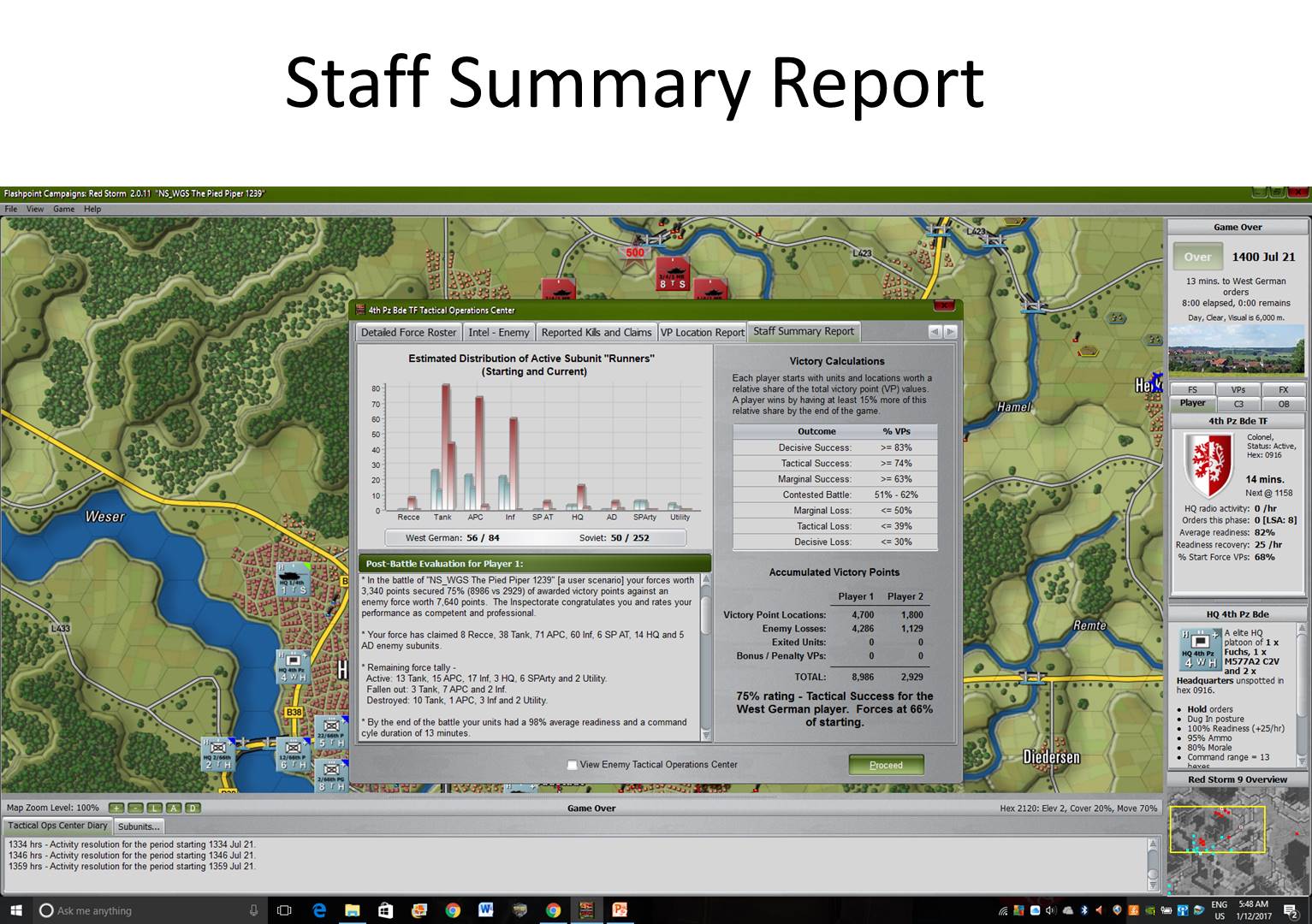Click the HQ 4th Pz Bde unit icon in side panel
The width and height of the screenshot is (1312, 924).
click(1199, 649)
